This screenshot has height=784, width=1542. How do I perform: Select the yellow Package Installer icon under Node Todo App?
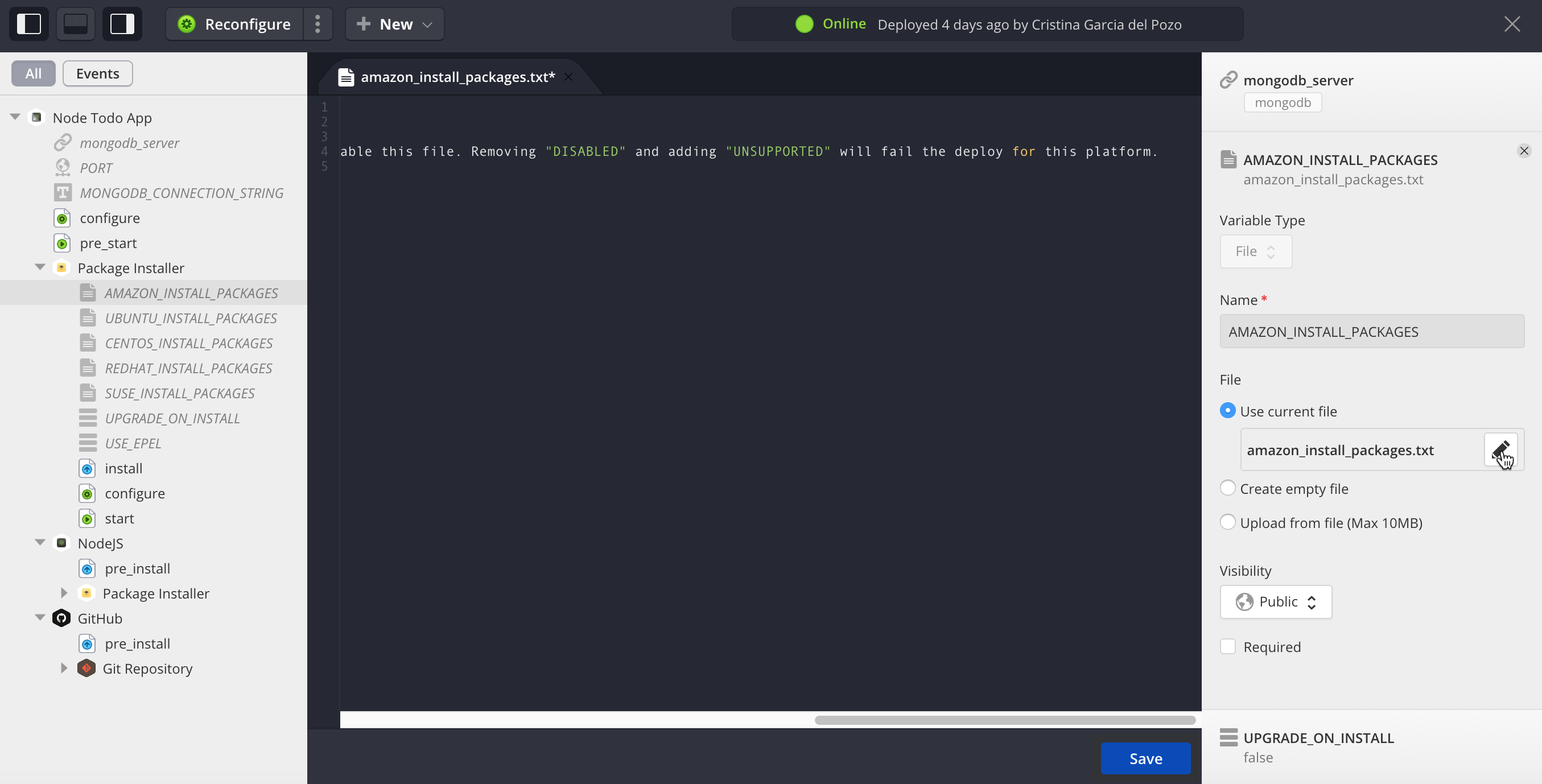click(x=61, y=267)
